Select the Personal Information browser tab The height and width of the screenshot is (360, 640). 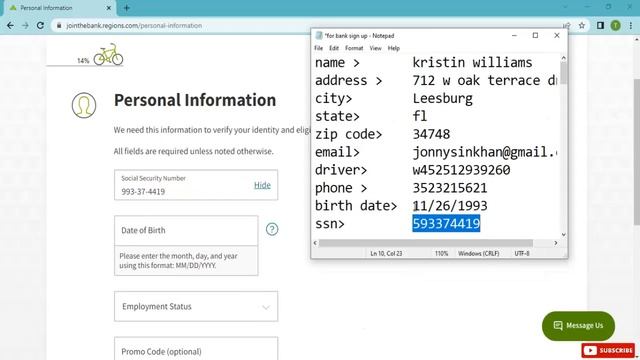coord(60,8)
